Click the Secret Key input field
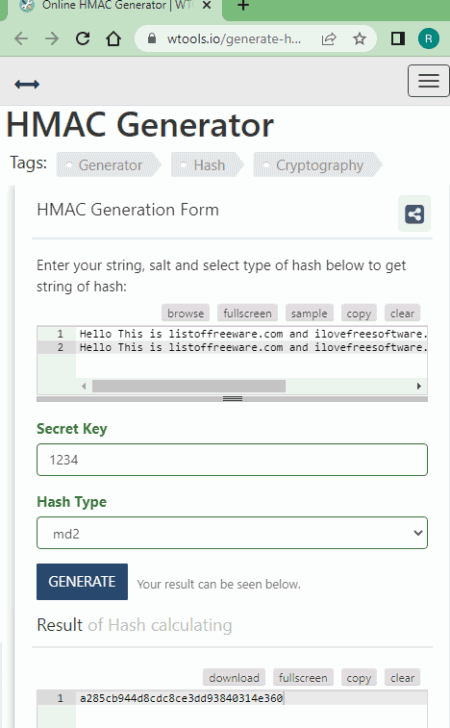 click(x=232, y=460)
